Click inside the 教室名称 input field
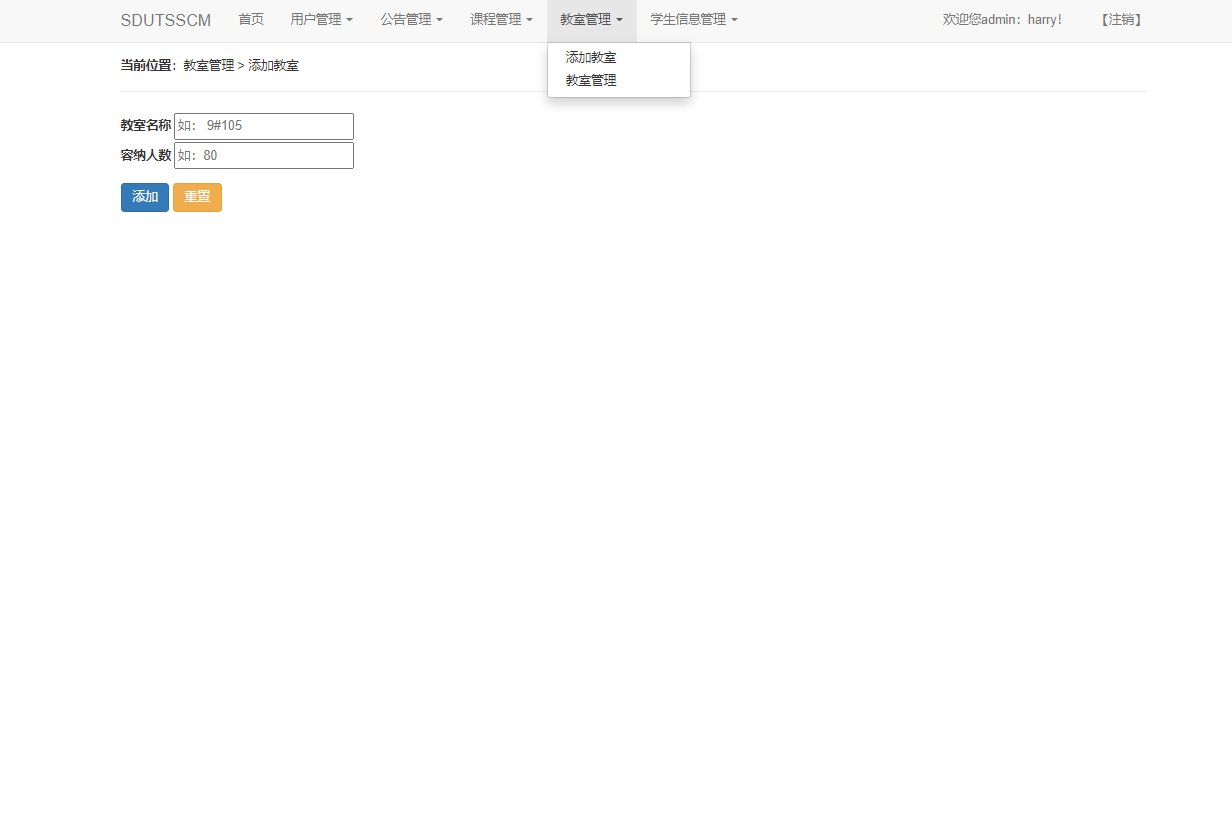Screen dimensions: 1232x837 pyautogui.click(x=263, y=126)
